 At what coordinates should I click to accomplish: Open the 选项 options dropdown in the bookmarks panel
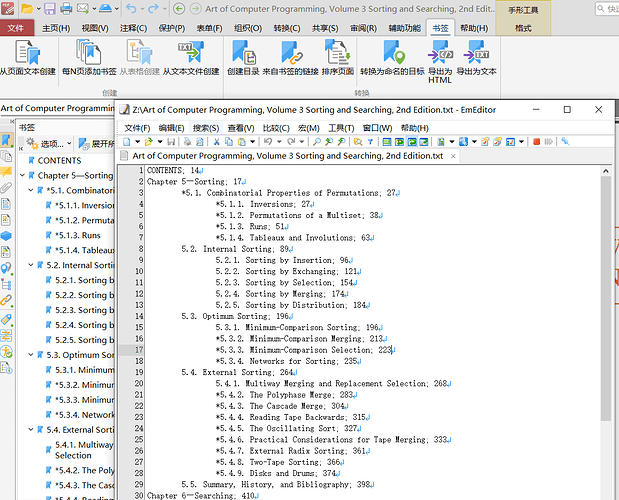coord(49,144)
